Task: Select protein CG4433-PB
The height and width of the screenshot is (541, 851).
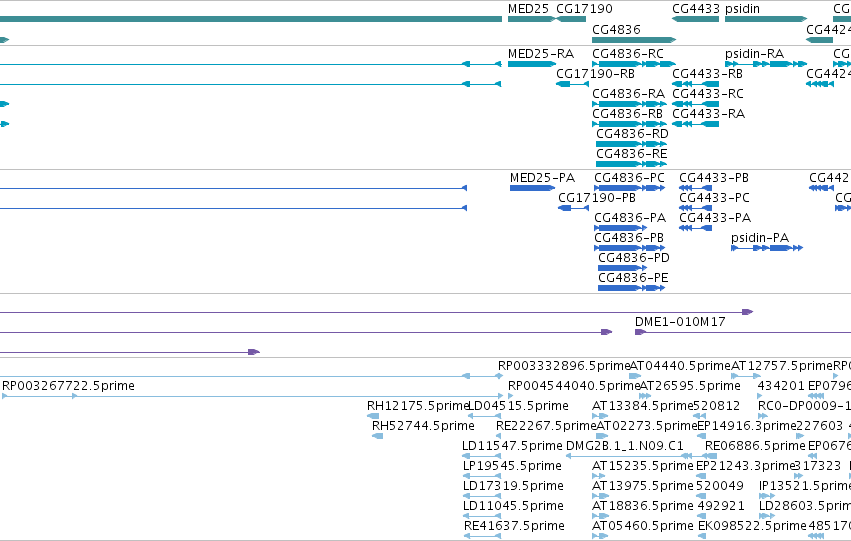Action: point(714,178)
